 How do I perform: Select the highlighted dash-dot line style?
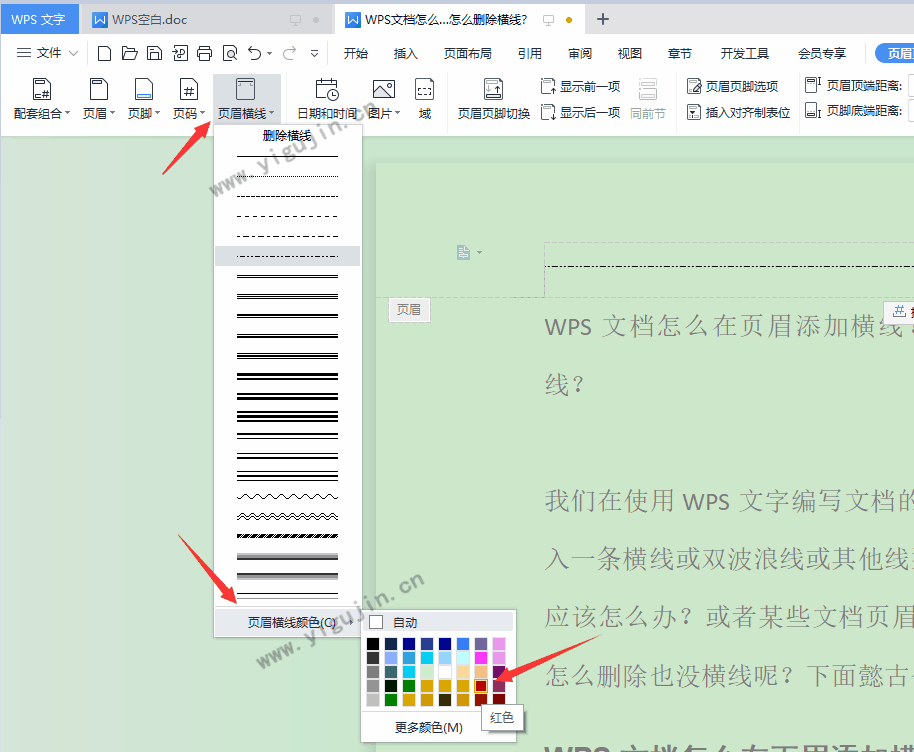tap(287, 256)
